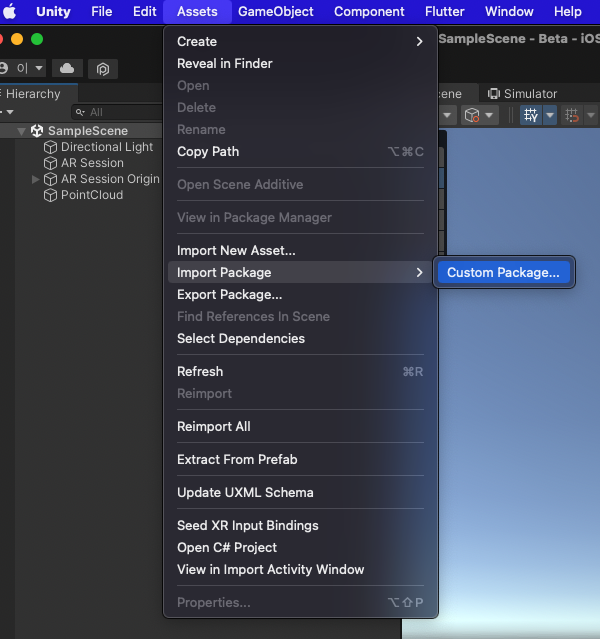Toggle the scene grid snapping icon
The image size is (600, 639).
[x=531, y=115]
